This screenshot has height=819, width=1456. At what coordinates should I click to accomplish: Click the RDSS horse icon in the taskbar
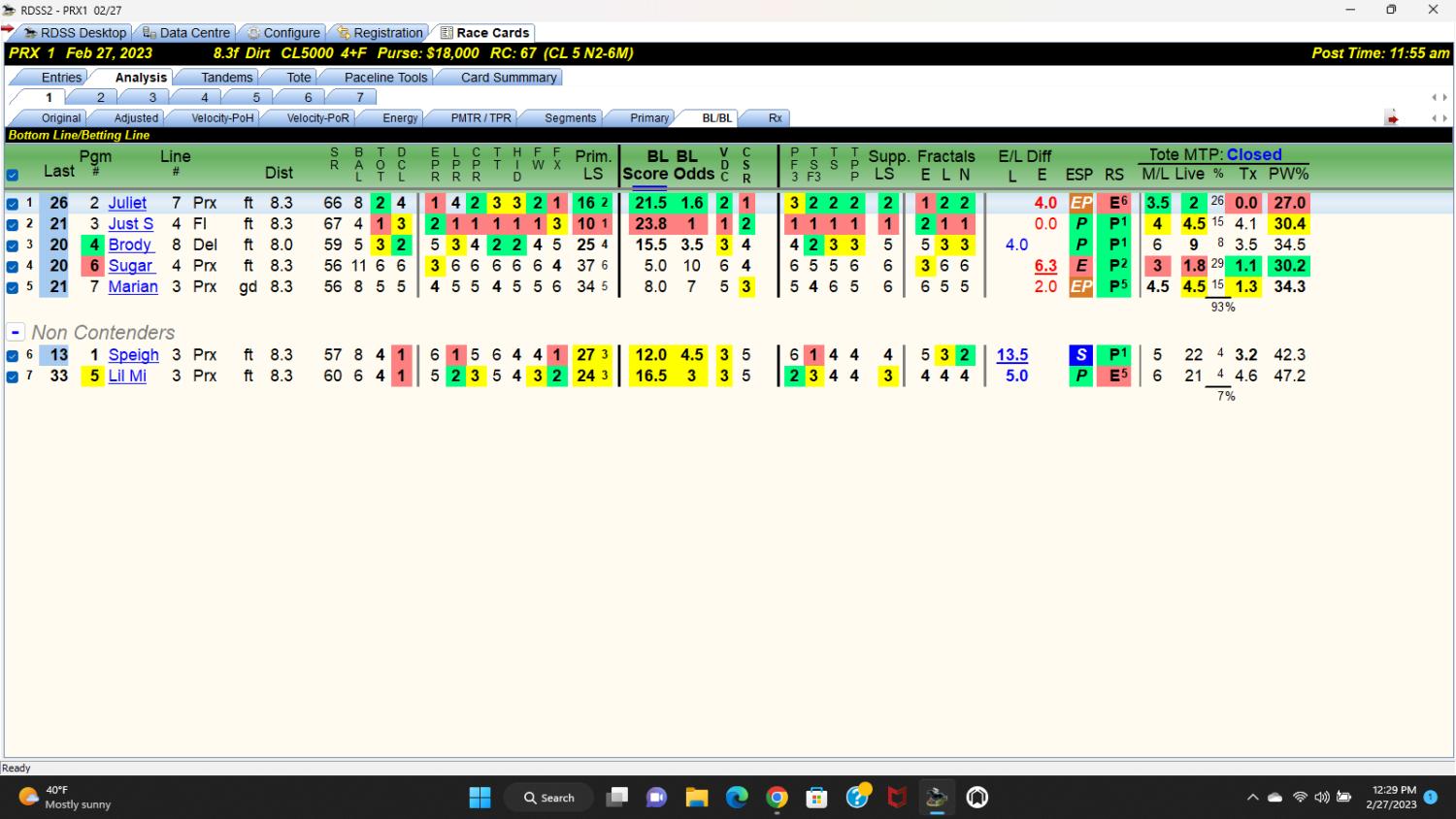937,798
